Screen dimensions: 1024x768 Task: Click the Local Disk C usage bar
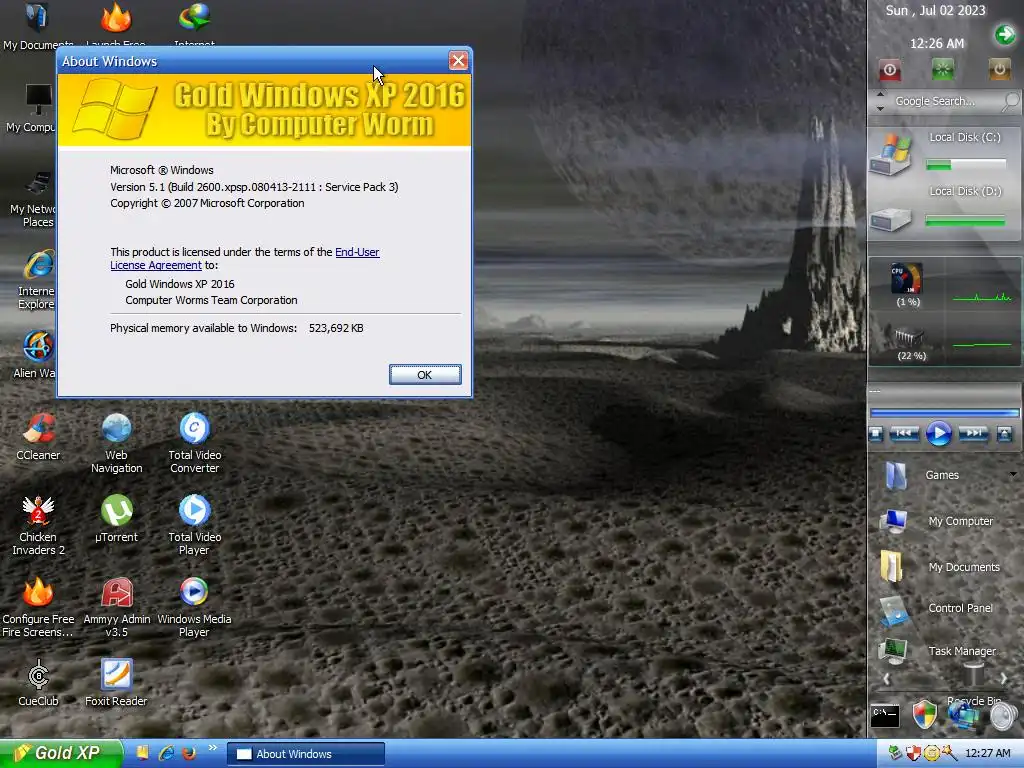tap(965, 165)
